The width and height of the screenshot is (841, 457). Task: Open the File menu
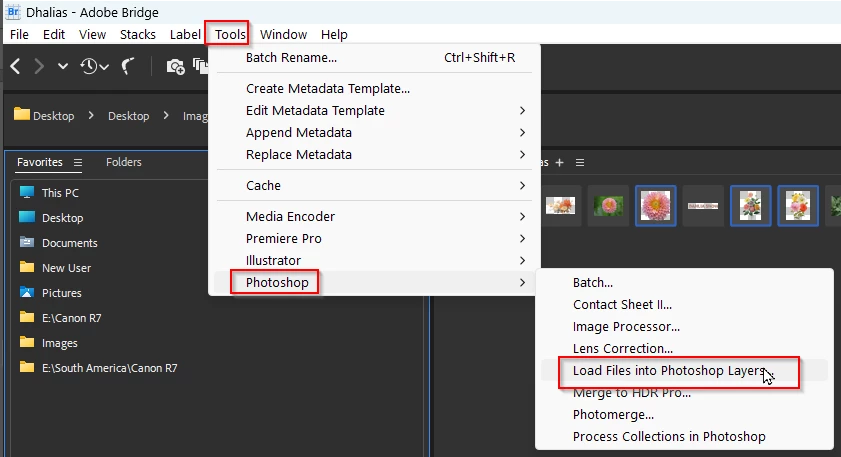(19, 34)
